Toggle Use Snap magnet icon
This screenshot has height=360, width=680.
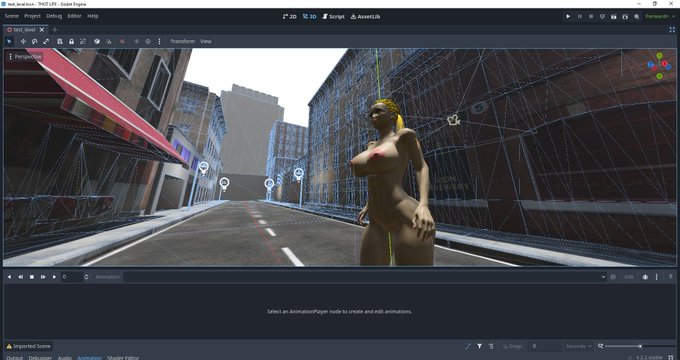click(108, 41)
